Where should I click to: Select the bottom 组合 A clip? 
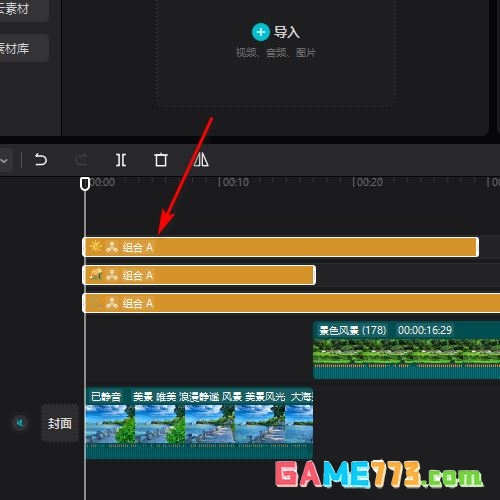pyautogui.click(x=291, y=303)
